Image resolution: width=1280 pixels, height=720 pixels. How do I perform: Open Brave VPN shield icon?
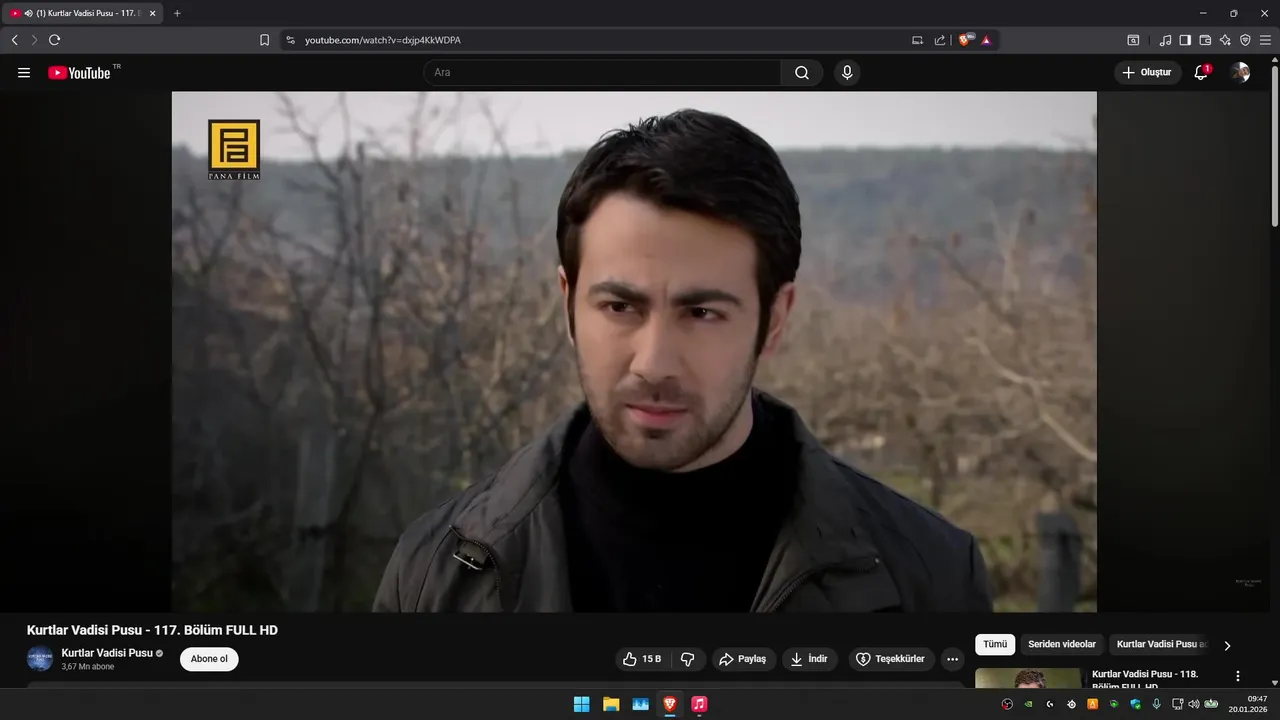1245,40
